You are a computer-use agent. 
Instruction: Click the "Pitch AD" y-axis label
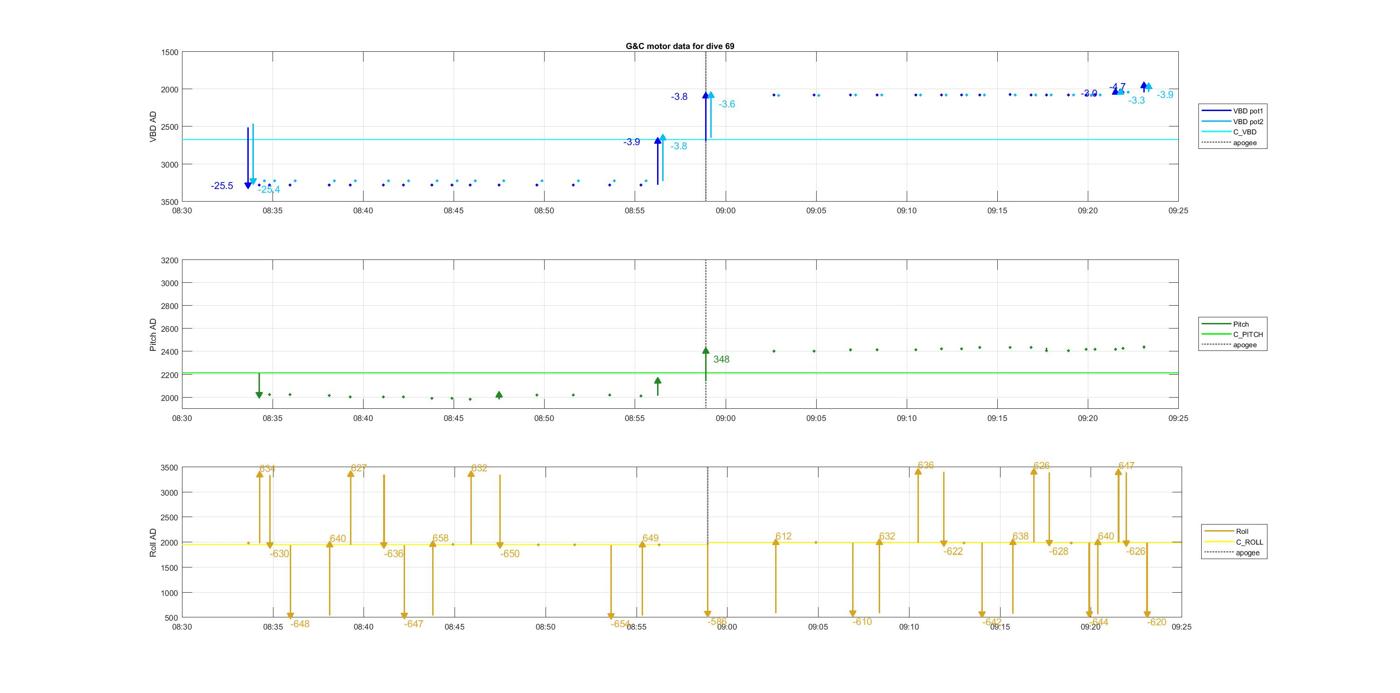click(153, 335)
